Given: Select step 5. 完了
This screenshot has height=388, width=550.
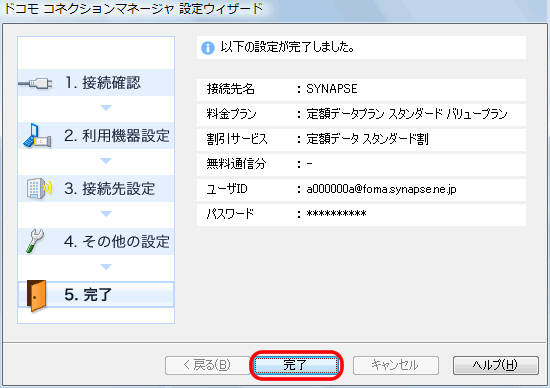Looking at the screenshot, I should click(x=96, y=295).
